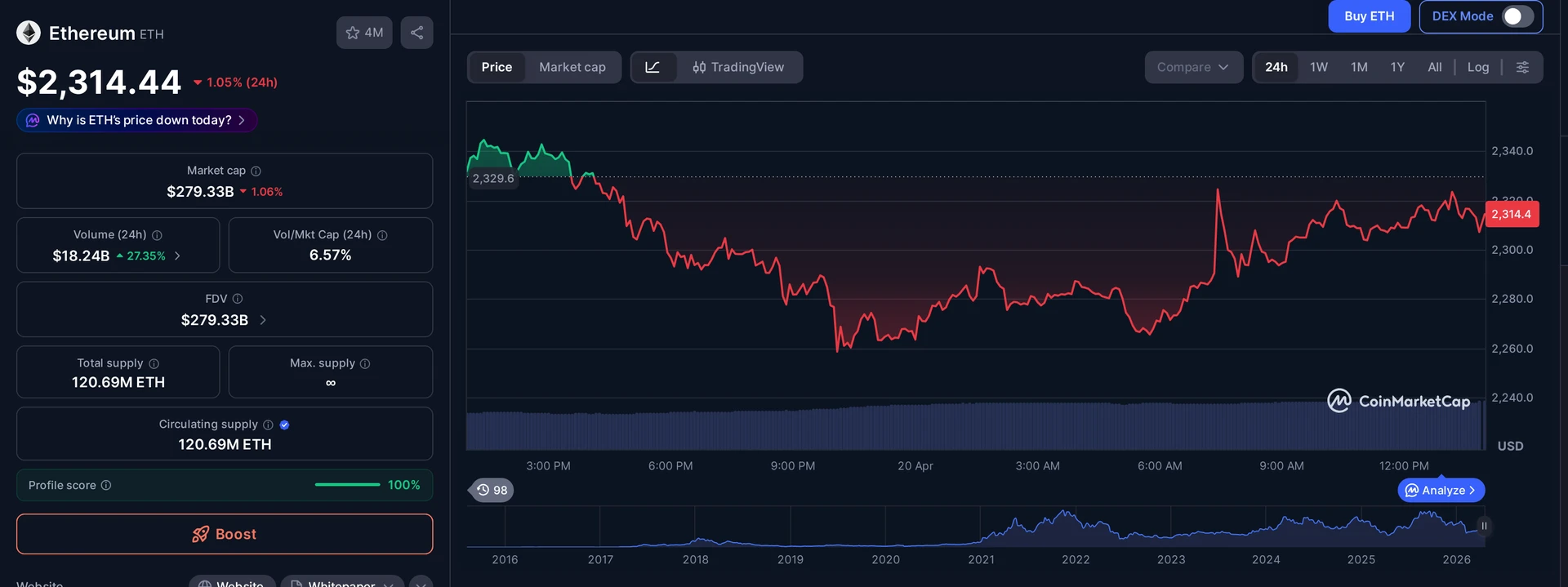
Task: Toggle Log scale on chart
Action: 1478,67
